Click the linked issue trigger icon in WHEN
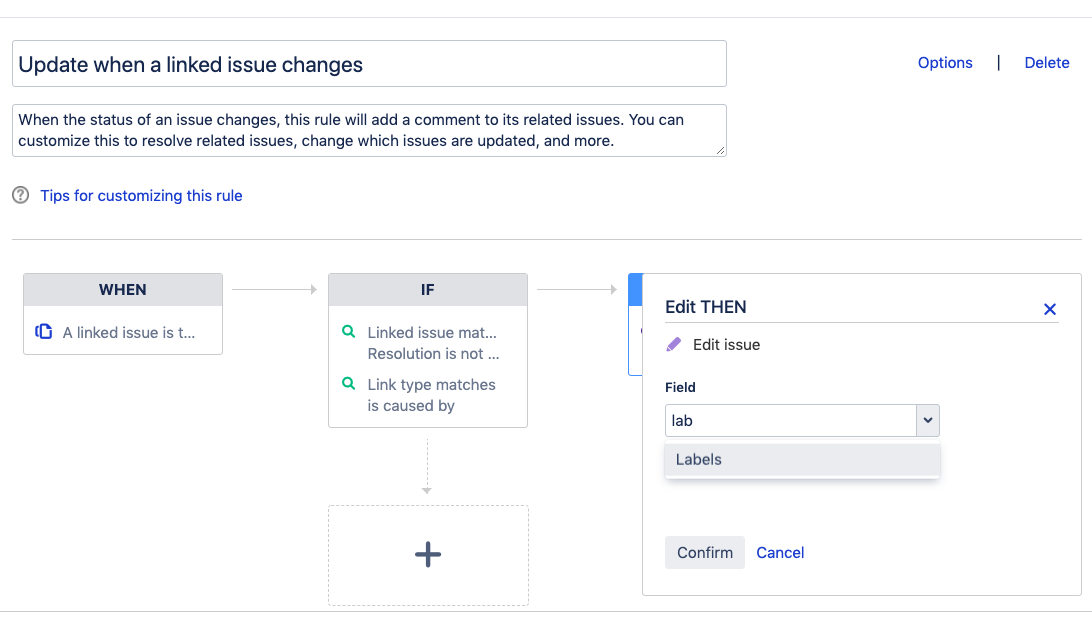The height and width of the screenshot is (618, 1092). [44, 332]
